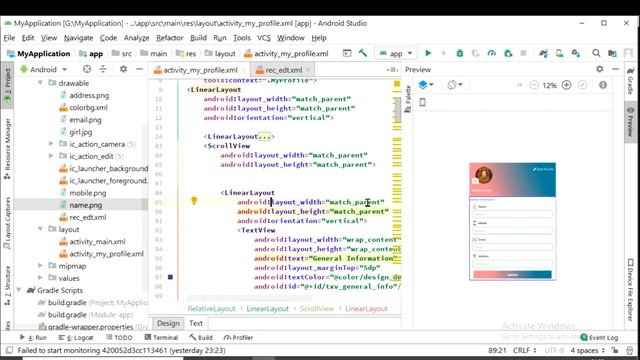Run the app with the green play button
Screen dimensions: 640x360
click(428, 53)
